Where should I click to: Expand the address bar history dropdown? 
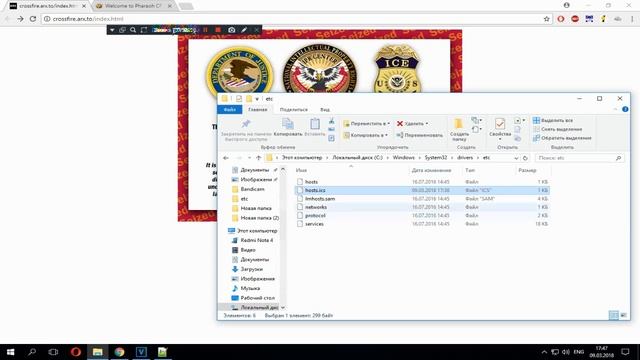coord(516,158)
